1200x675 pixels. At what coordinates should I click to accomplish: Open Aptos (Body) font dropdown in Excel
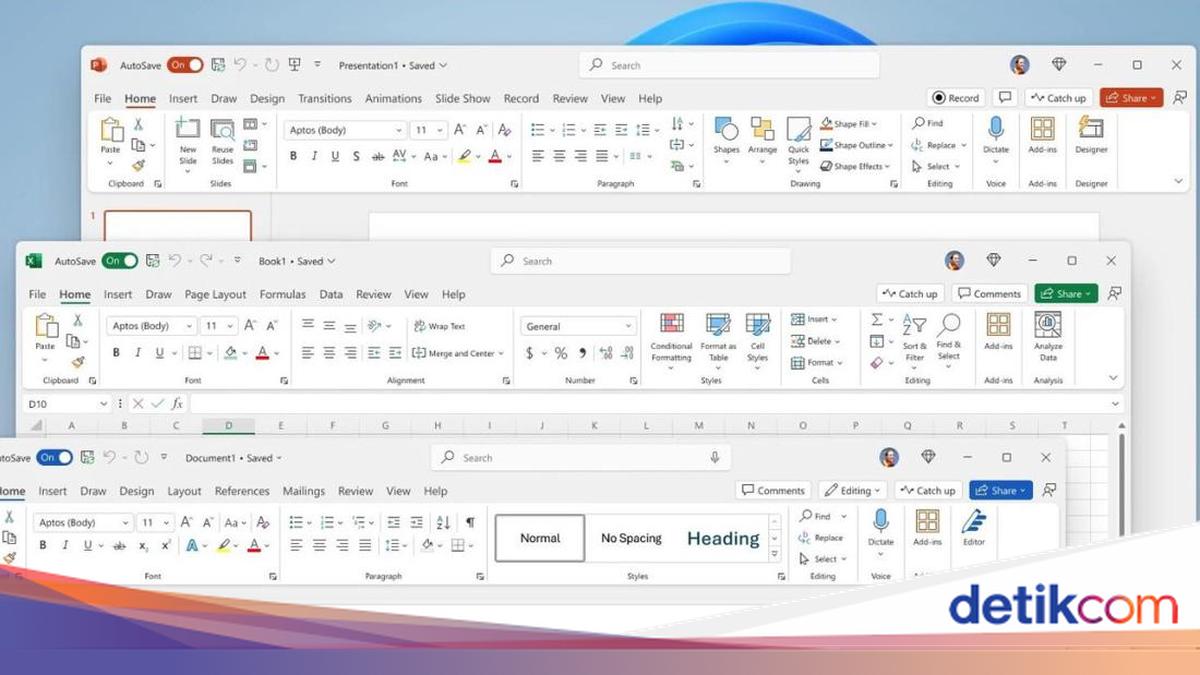pos(187,326)
